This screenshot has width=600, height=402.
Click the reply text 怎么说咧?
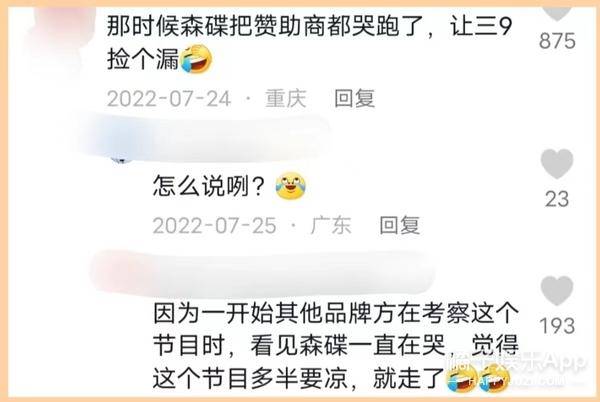pyautogui.click(x=209, y=186)
